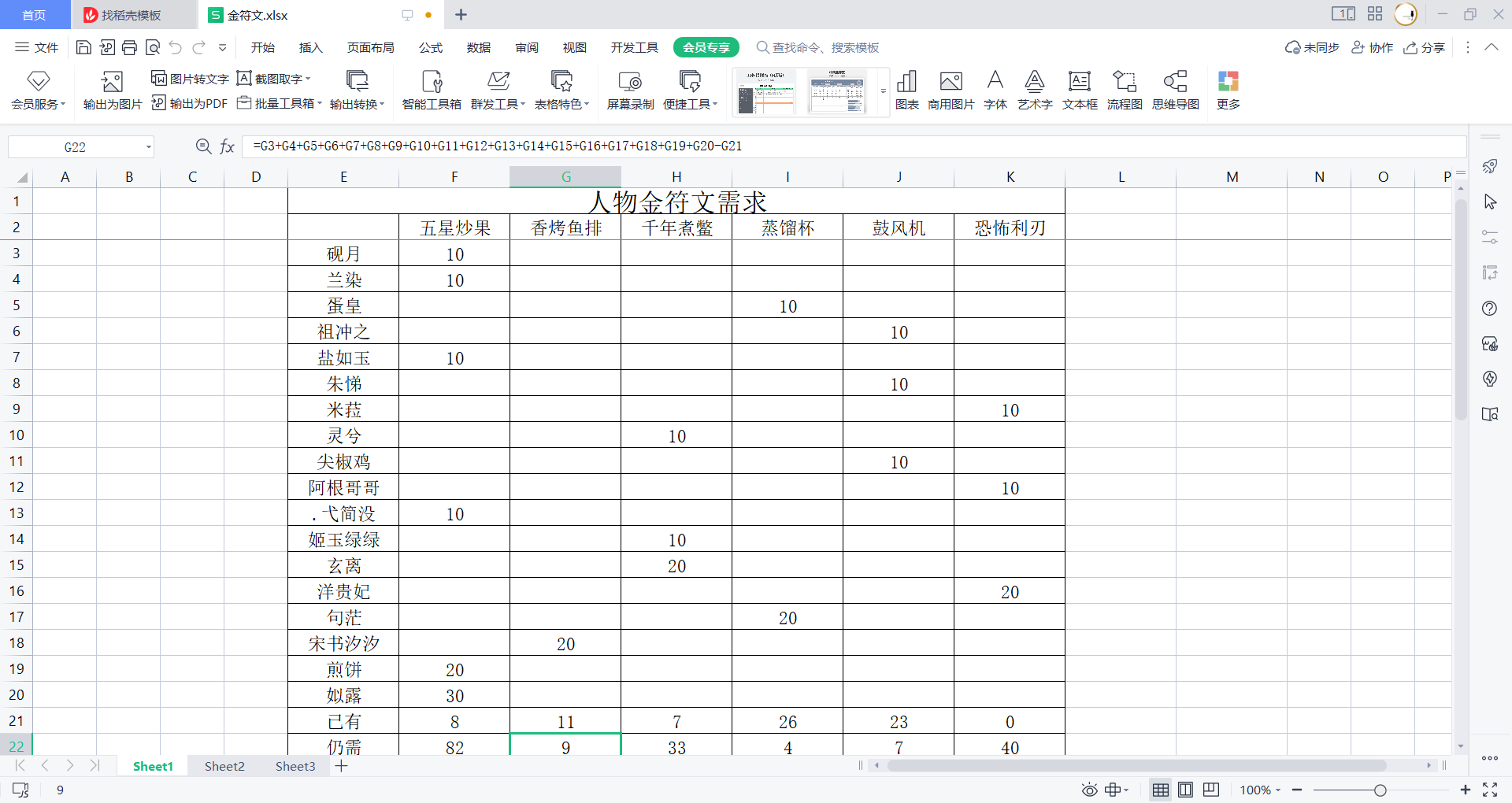Screen dimensions: 1512x803
Task: Switch to 公式 ribbon tab
Action: (431, 47)
